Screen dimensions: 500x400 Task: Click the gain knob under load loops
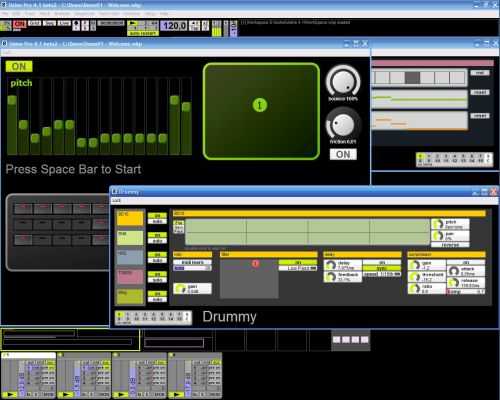click(x=180, y=288)
